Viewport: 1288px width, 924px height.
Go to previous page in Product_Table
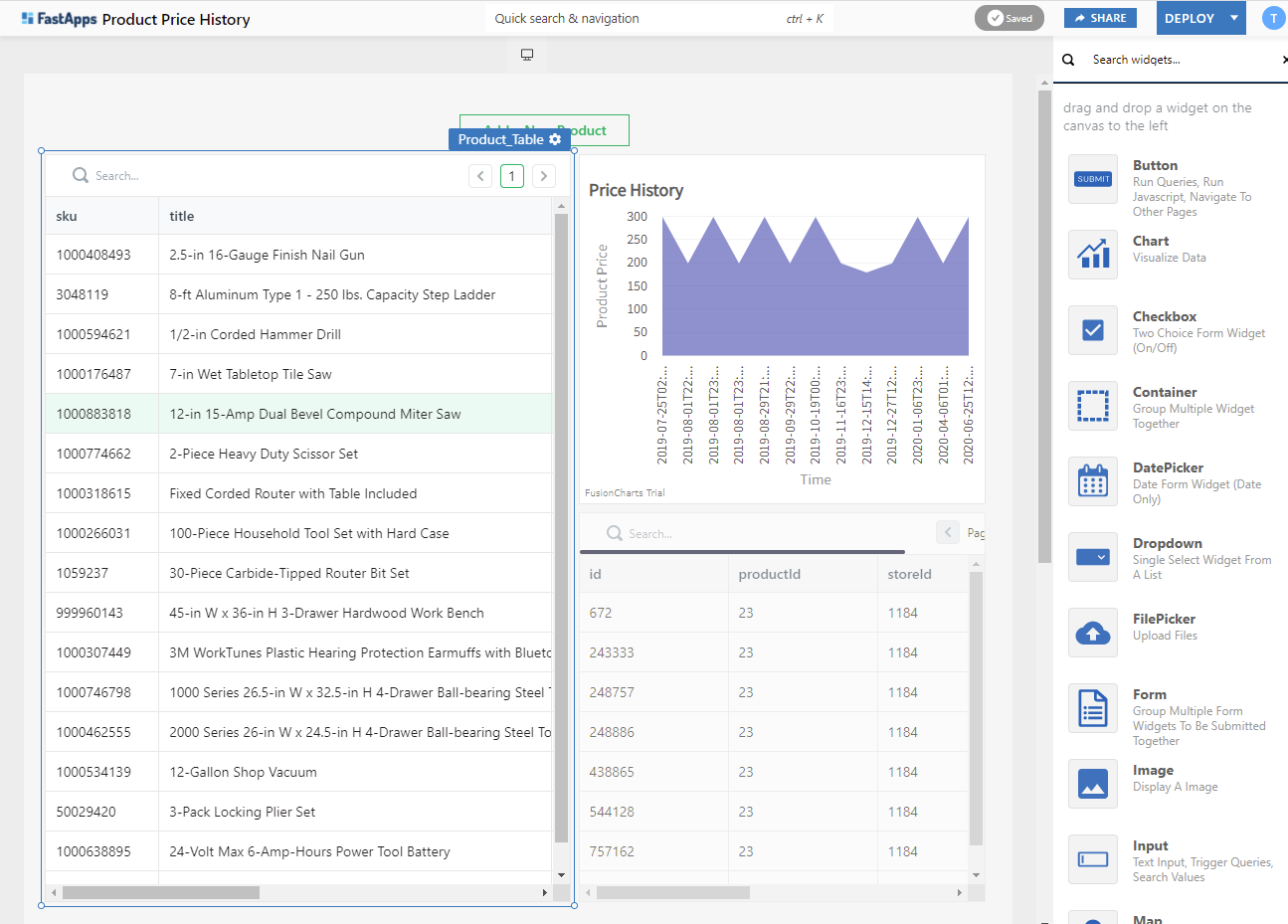tap(480, 176)
